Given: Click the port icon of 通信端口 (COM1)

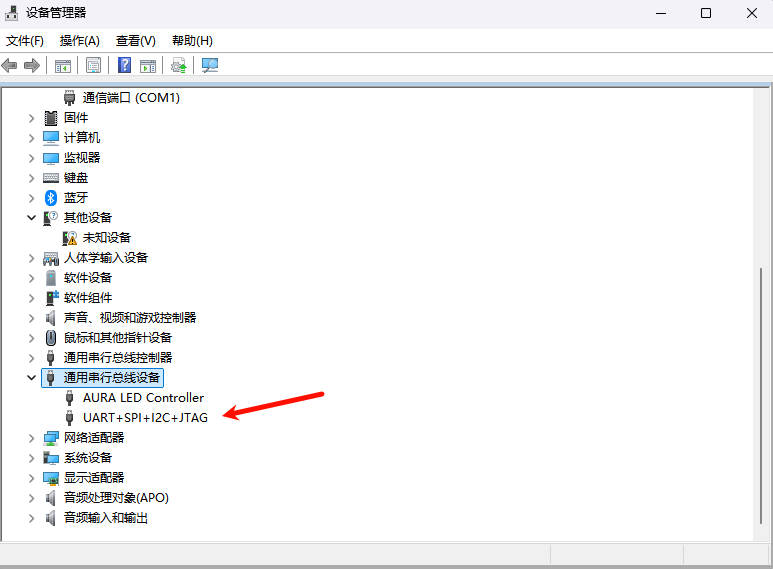Looking at the screenshot, I should (70, 98).
